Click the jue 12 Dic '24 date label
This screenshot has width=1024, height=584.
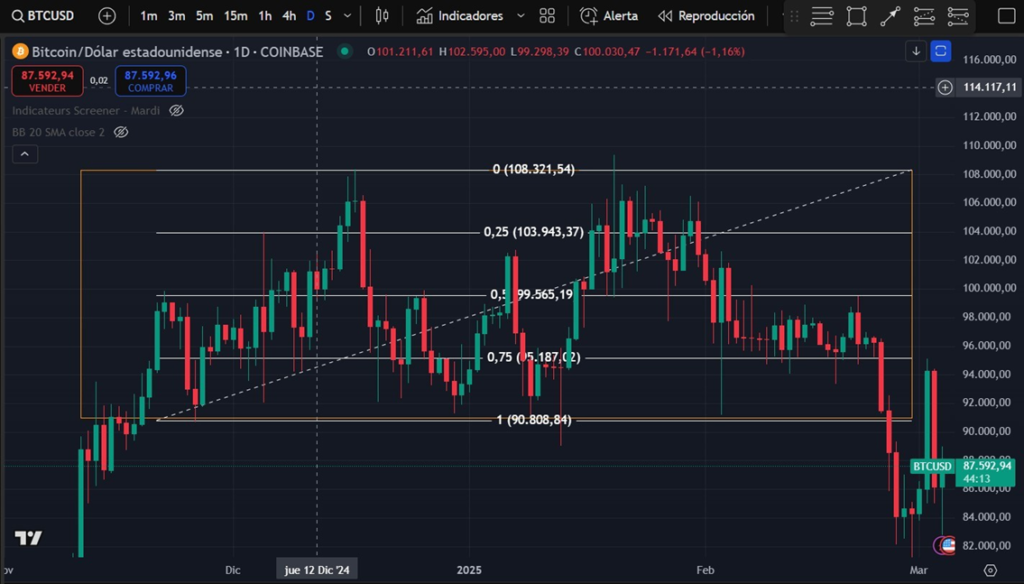pyautogui.click(x=317, y=570)
